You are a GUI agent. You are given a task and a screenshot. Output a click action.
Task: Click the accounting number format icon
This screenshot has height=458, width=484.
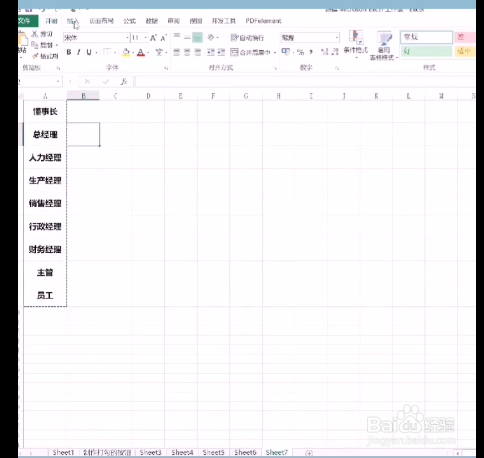[x=286, y=52]
